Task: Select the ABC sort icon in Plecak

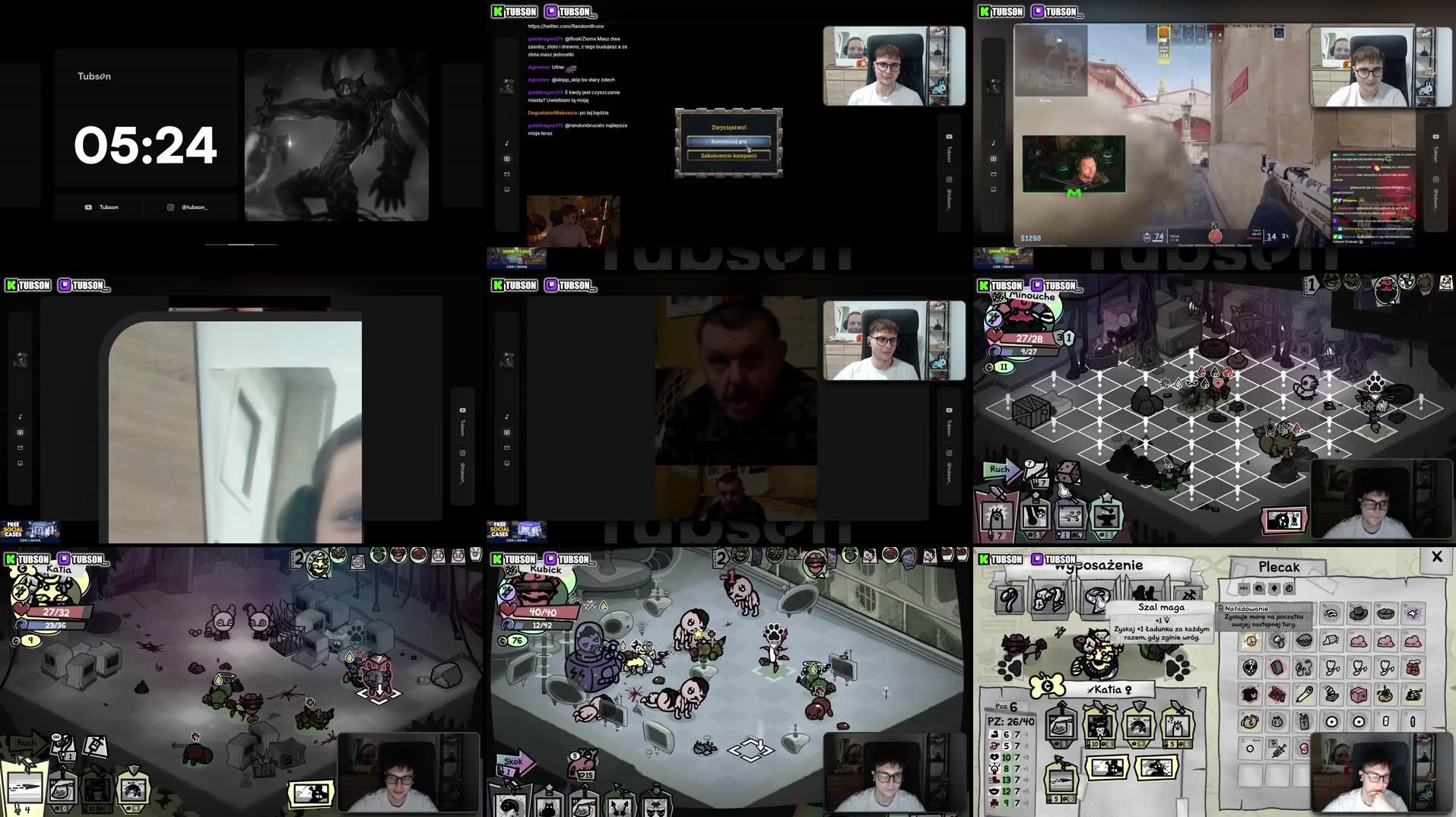Action: pos(1243,588)
